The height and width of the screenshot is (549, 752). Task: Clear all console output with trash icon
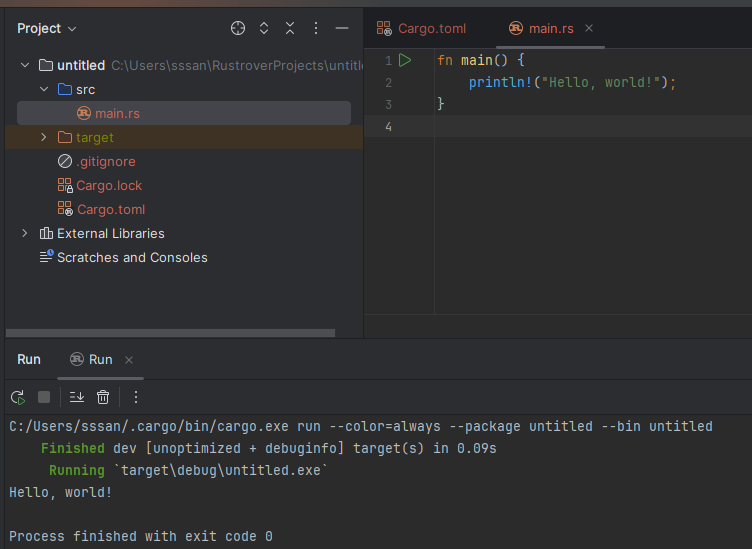tap(103, 397)
